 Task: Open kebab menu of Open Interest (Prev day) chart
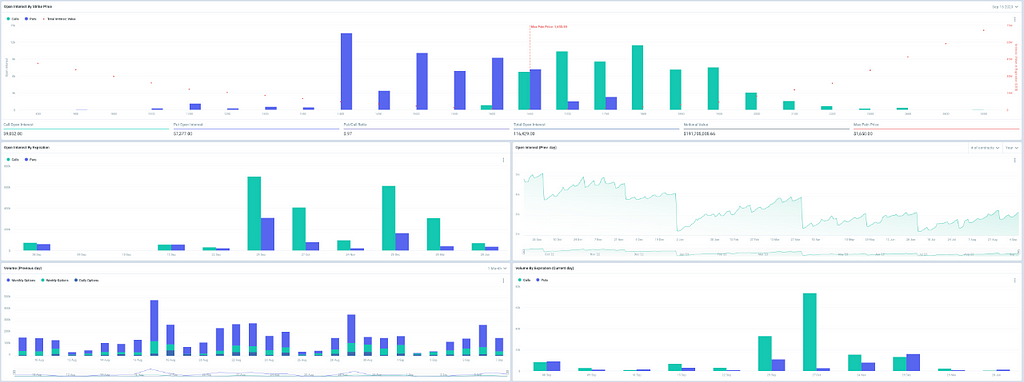coord(1014,160)
